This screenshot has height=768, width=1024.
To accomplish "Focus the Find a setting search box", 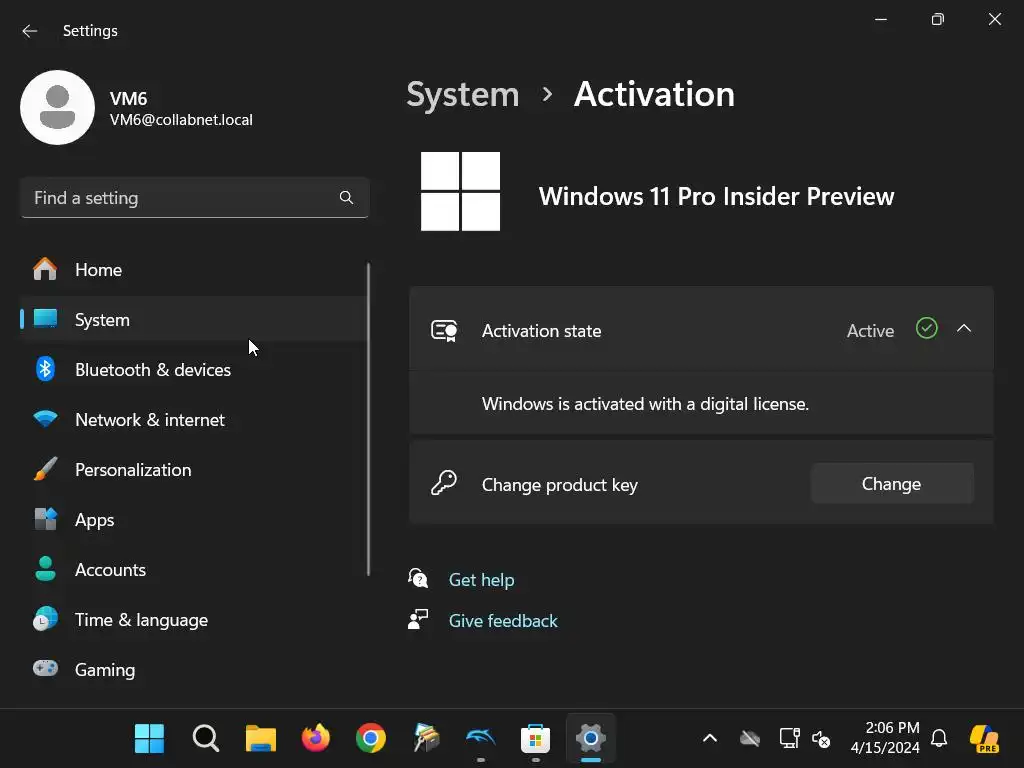I will coord(195,197).
